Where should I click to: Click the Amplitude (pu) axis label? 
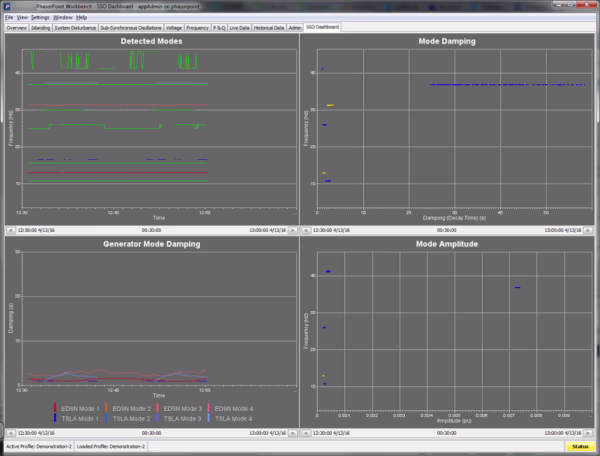(x=454, y=421)
